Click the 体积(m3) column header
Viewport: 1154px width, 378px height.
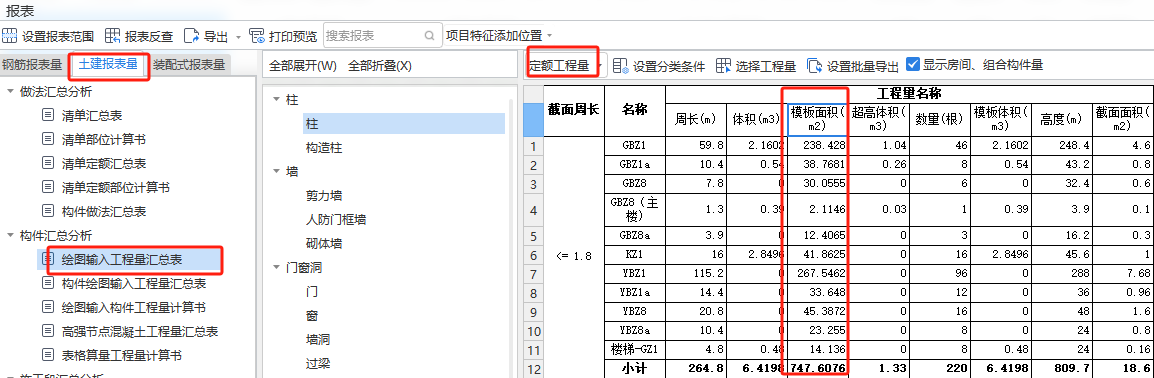[757, 119]
